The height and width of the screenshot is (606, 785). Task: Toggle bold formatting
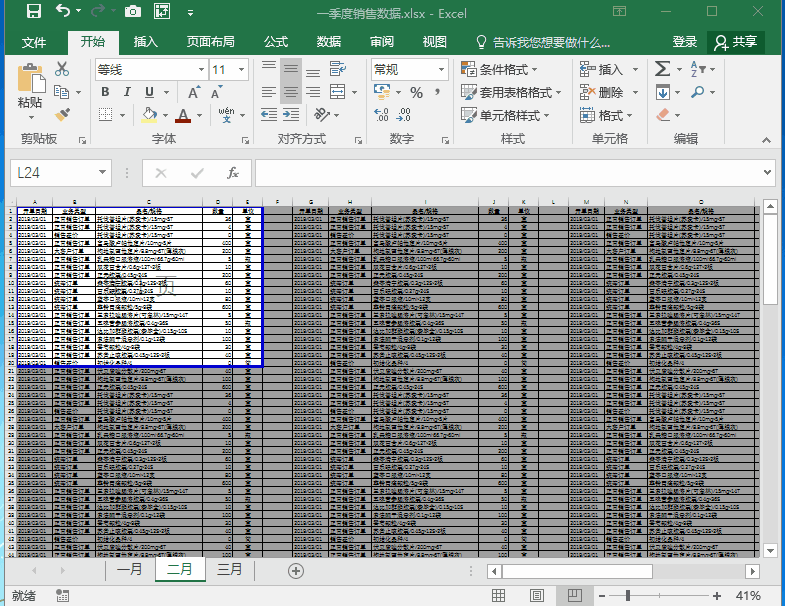tap(104, 92)
